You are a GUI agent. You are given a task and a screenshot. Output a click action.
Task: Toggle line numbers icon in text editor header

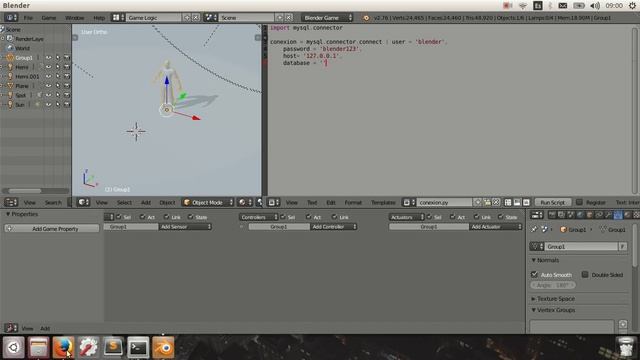(x=508, y=202)
